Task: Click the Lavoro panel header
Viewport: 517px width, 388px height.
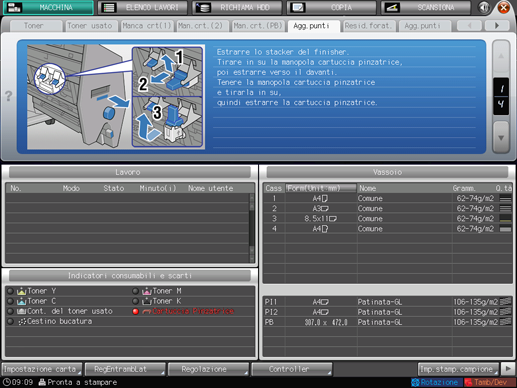Action: (x=130, y=172)
